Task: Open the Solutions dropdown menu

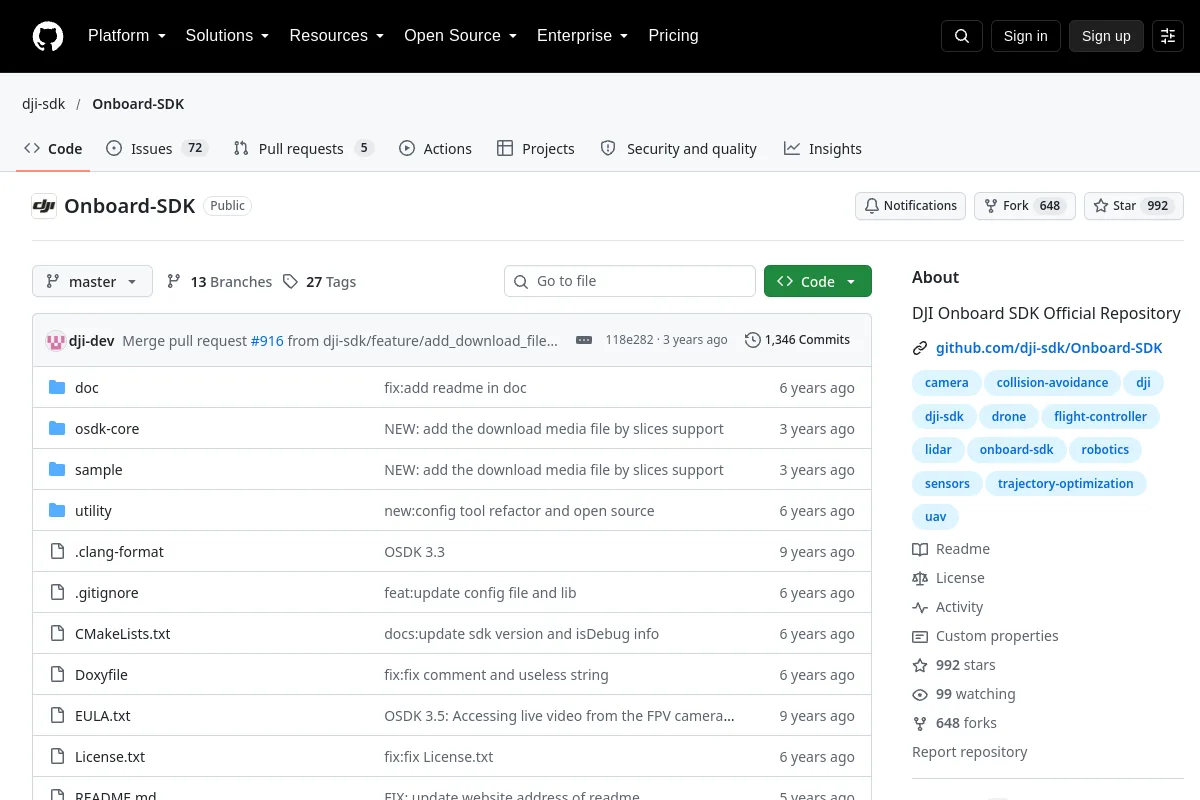Action: coord(227,36)
